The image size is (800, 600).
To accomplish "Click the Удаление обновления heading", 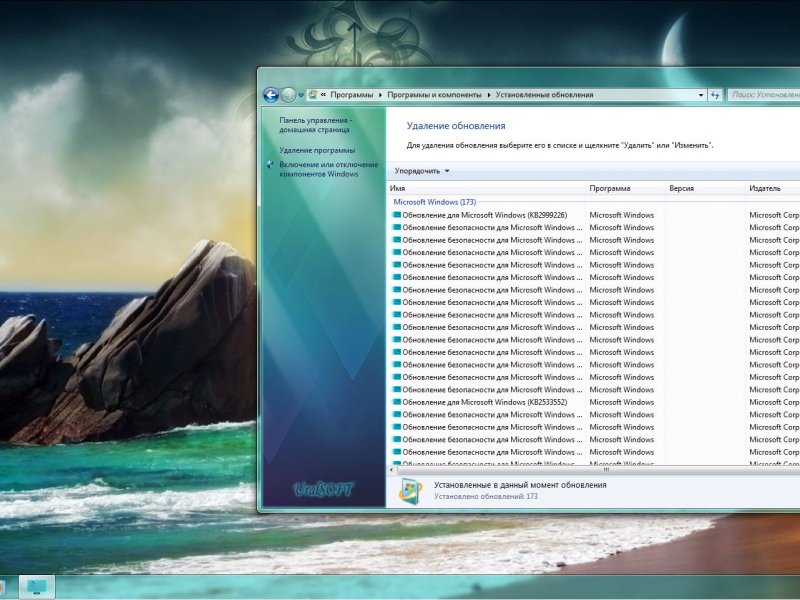I will [x=456, y=126].
